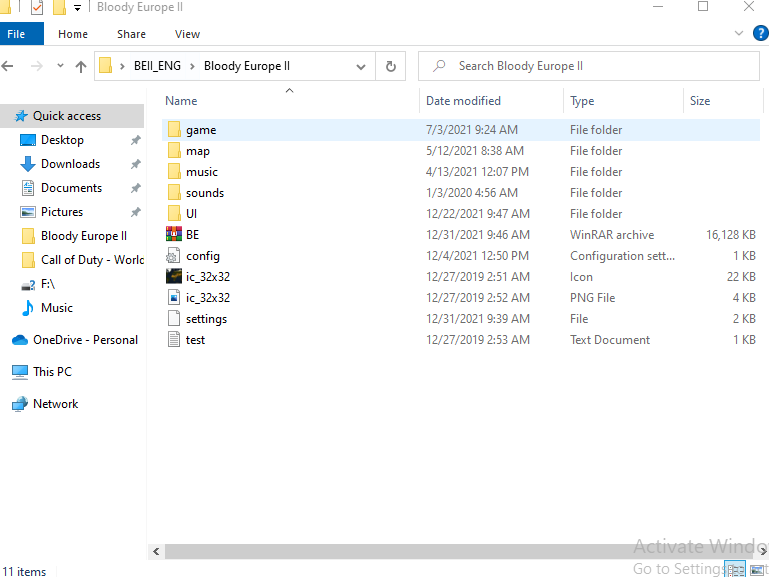Open Downloads in the navigation pane

70,164
